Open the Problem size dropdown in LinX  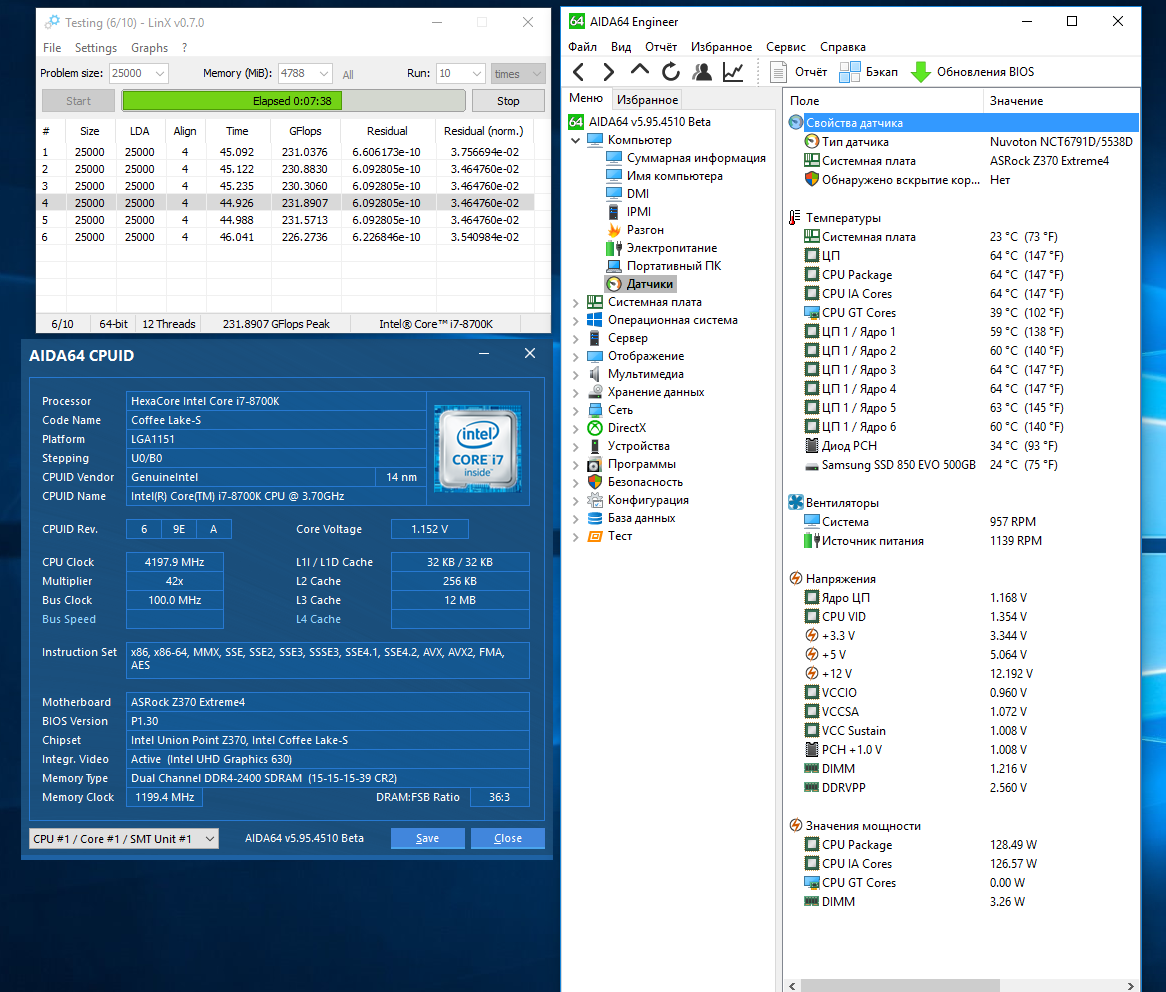[160, 74]
